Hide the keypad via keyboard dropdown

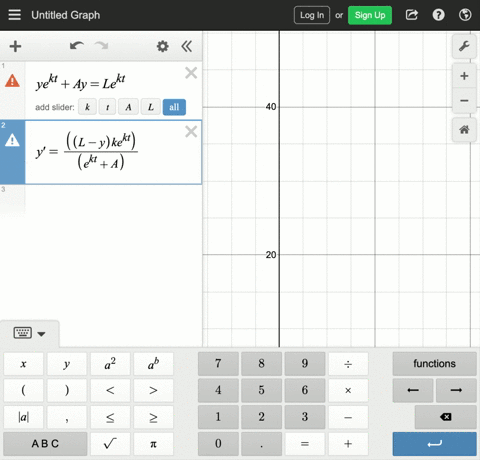(29, 333)
